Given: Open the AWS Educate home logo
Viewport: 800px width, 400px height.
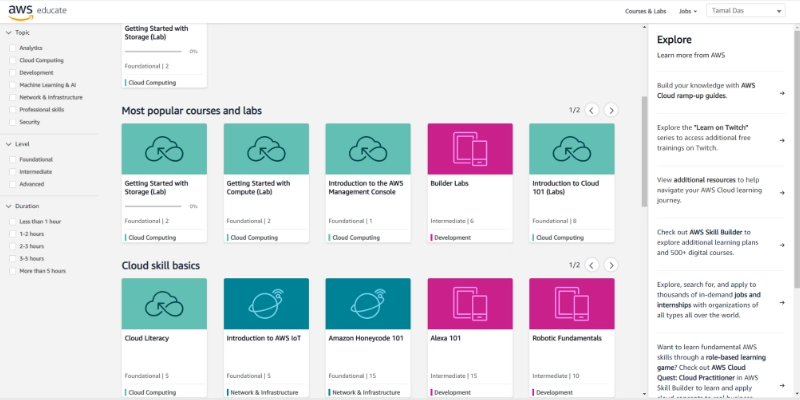Looking at the screenshot, I should tap(37, 11).
